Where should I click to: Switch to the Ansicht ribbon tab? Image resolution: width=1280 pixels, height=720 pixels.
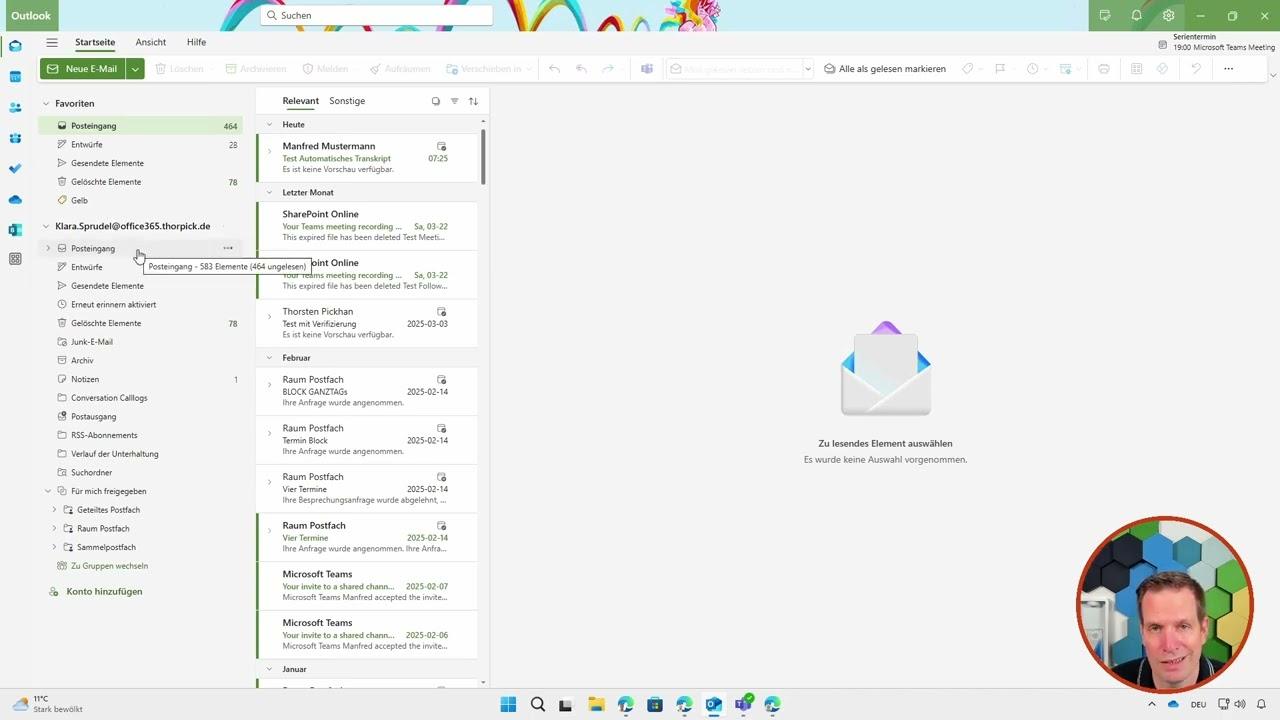pyautogui.click(x=151, y=43)
